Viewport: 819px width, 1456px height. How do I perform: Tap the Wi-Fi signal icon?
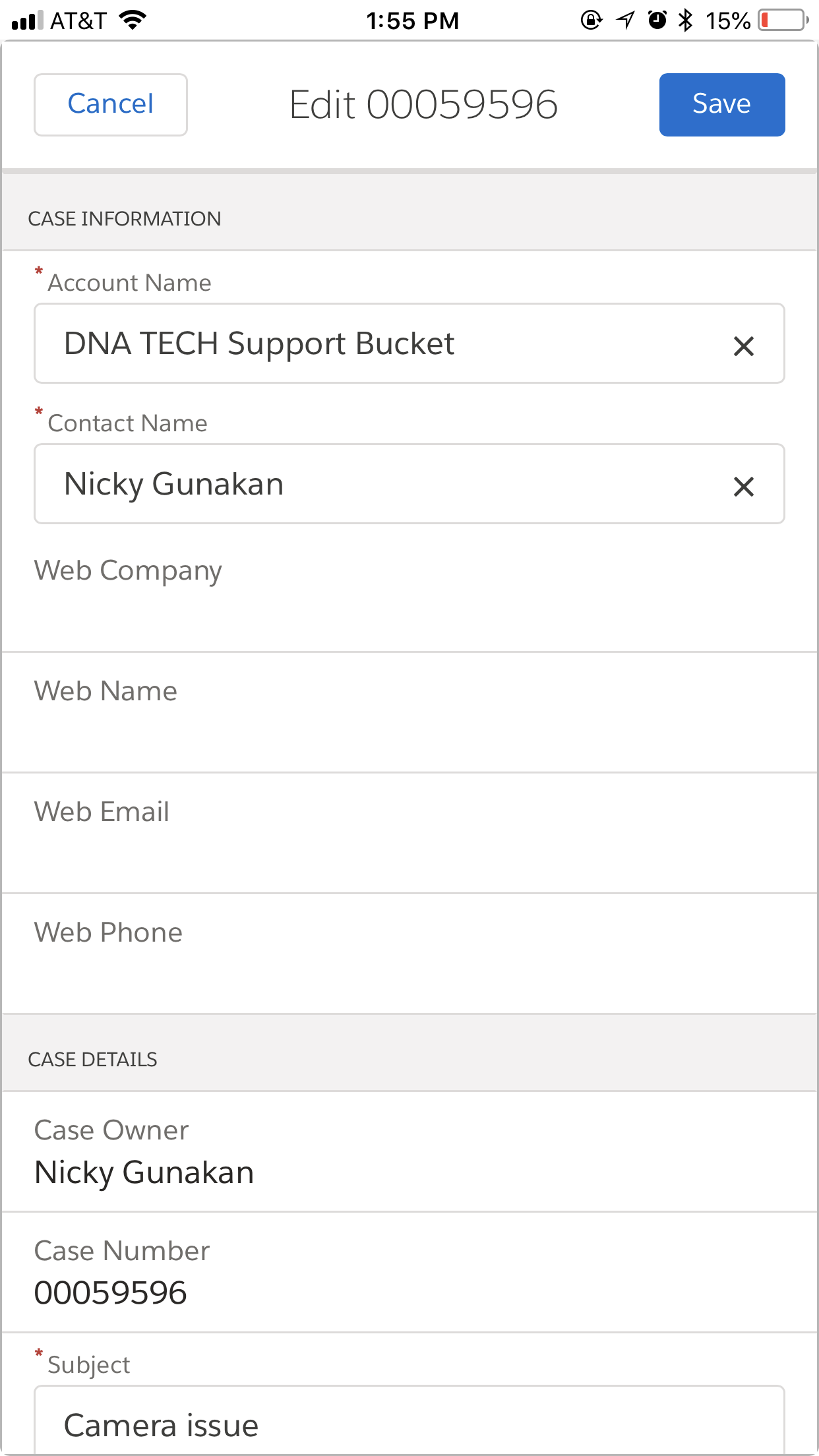coord(133,20)
